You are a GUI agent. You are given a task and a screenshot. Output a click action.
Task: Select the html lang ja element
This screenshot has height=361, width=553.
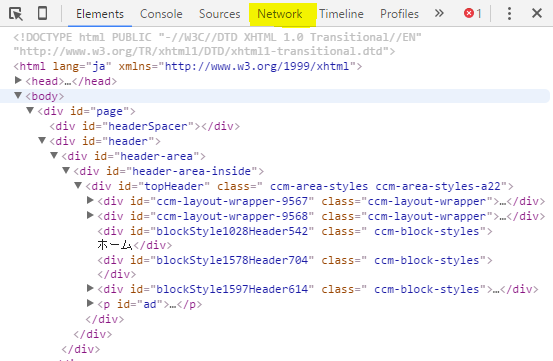[188, 66]
